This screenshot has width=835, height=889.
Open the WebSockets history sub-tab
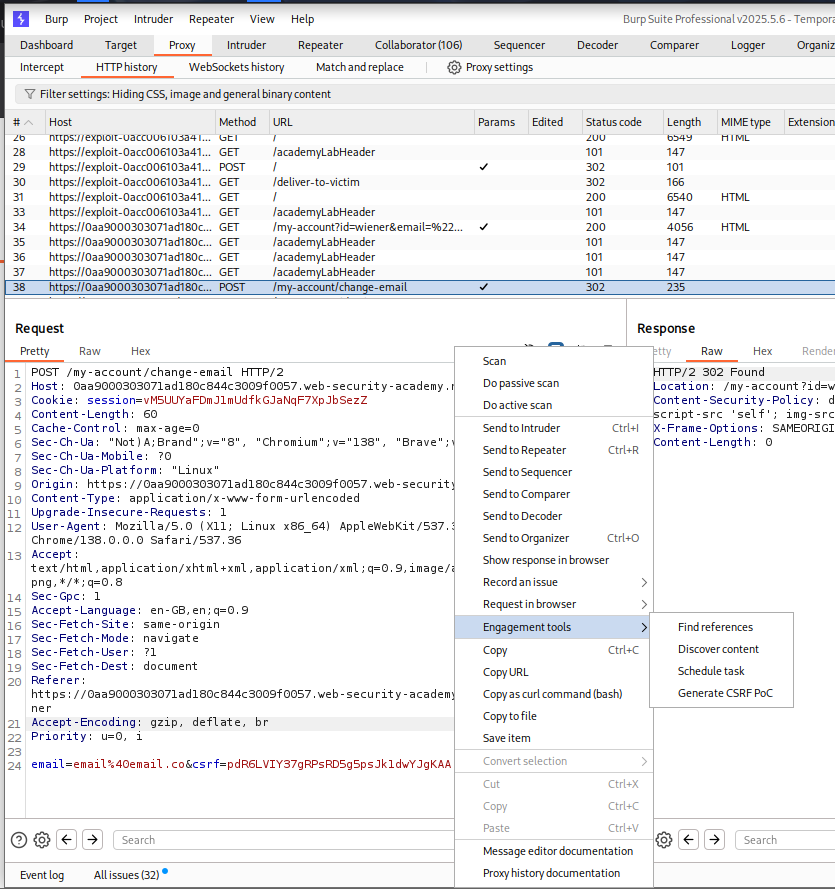click(236, 67)
